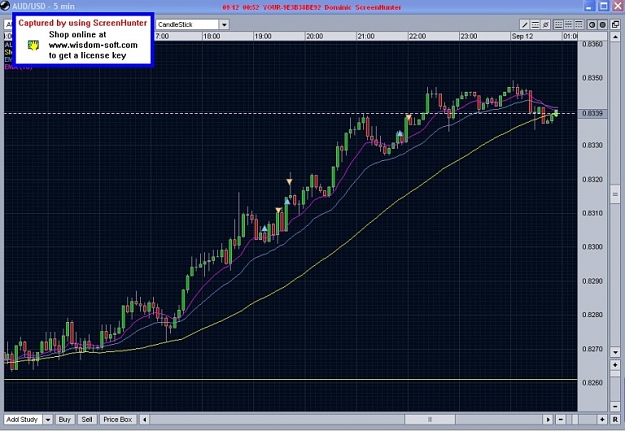Click the horizontal scrollbar thumb at bottom
Screen dimensions: 625x431
430,419
